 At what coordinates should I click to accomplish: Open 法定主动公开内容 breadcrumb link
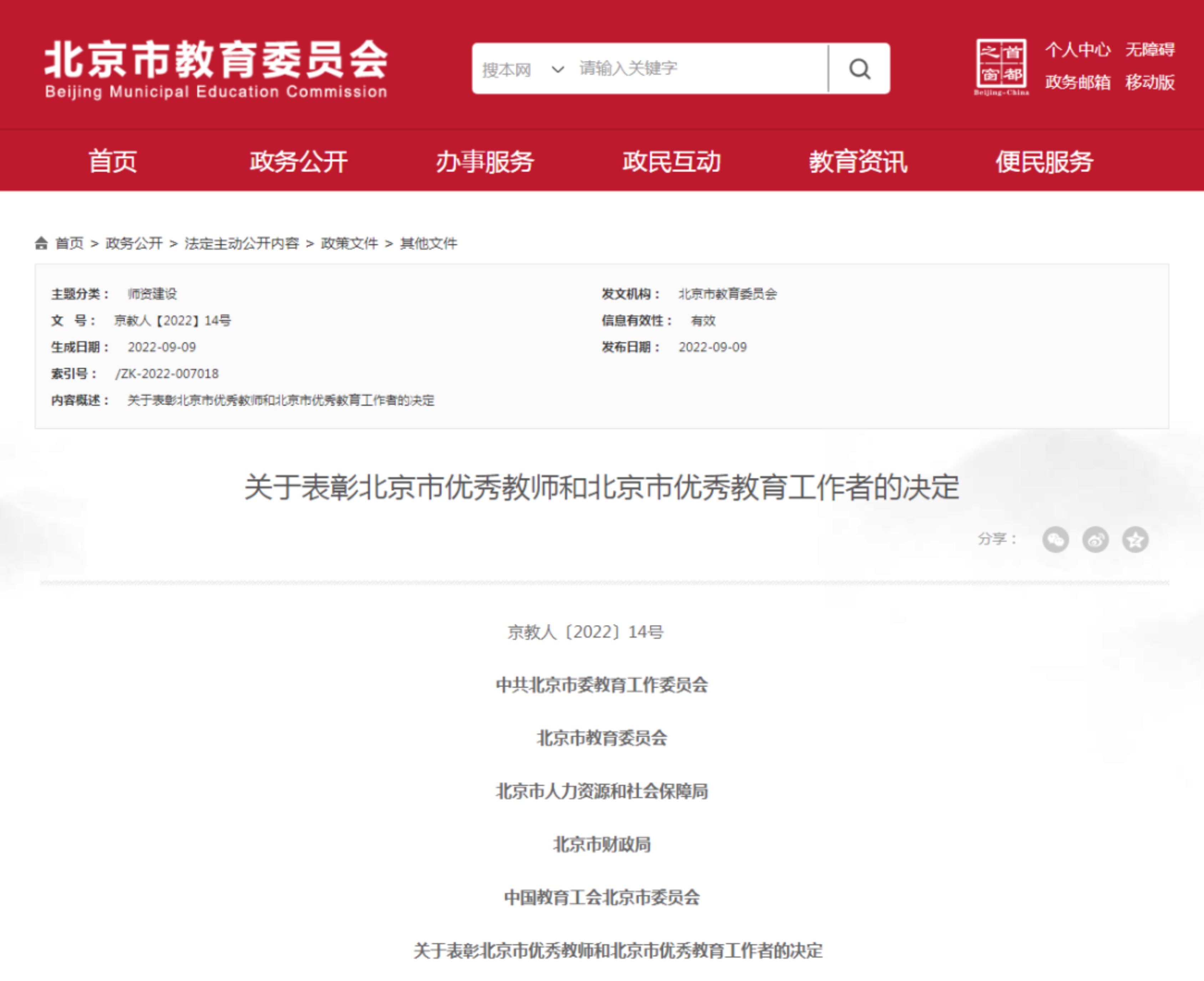pos(242,244)
